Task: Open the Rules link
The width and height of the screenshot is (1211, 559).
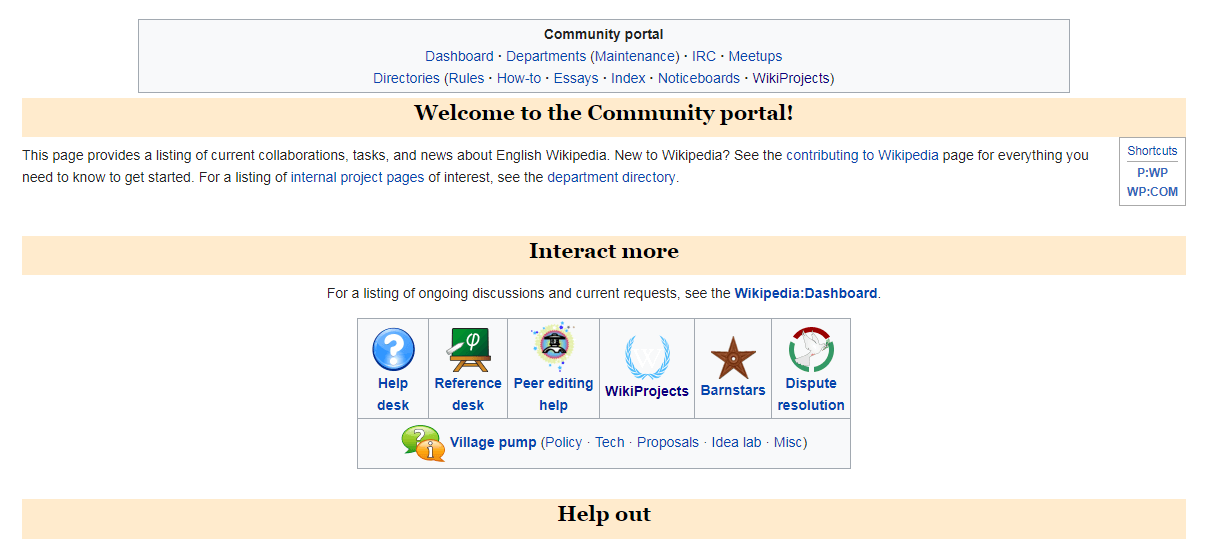Action: click(466, 78)
